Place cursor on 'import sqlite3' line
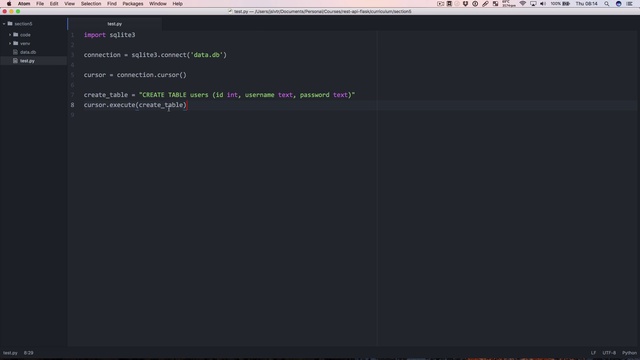Viewport: 640px width, 360px height. click(x=109, y=35)
